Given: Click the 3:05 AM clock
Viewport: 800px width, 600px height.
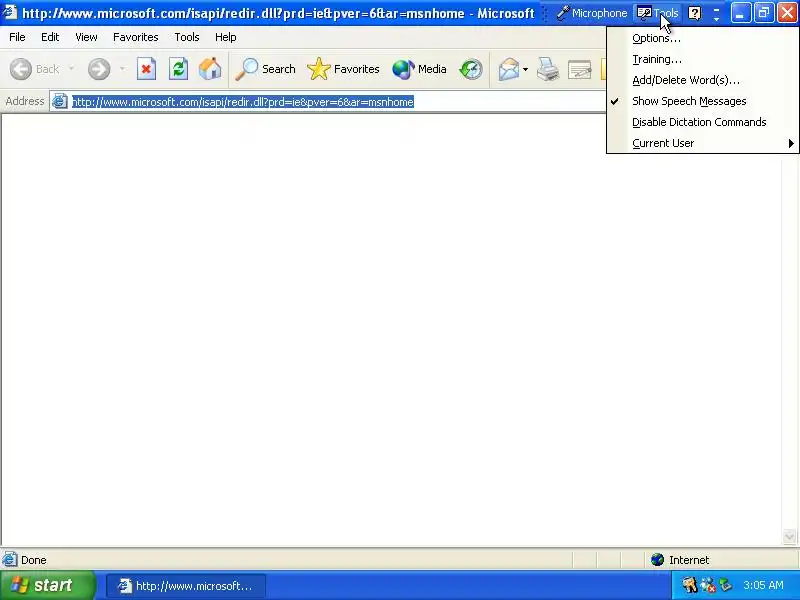Looking at the screenshot, I should pyautogui.click(x=763, y=585).
